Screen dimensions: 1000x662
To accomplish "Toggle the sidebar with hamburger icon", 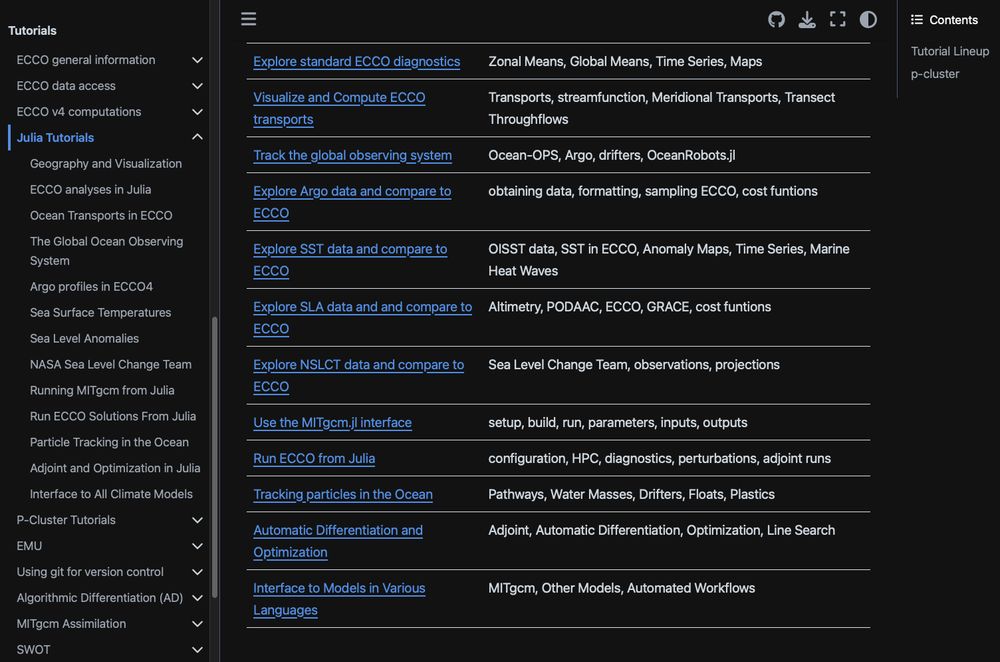I will point(249,19).
